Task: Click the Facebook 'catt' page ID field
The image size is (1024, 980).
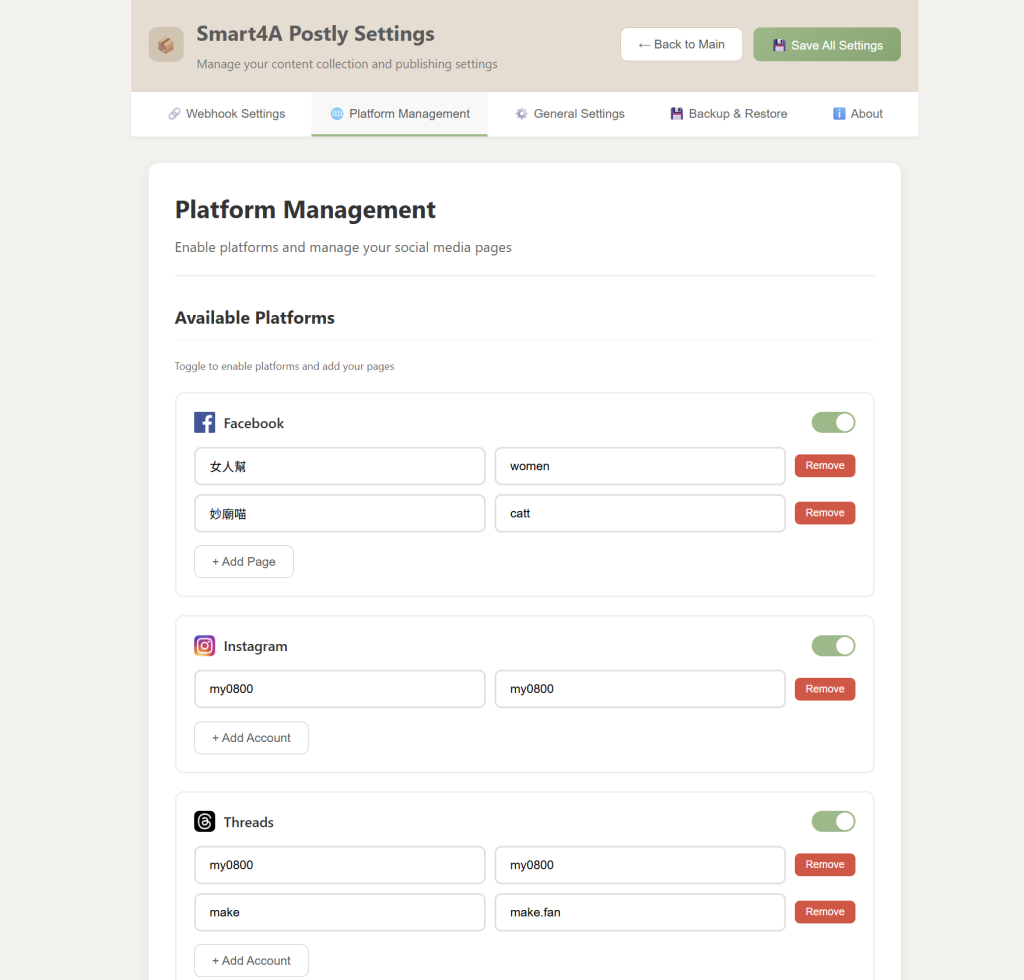Action: coord(640,513)
